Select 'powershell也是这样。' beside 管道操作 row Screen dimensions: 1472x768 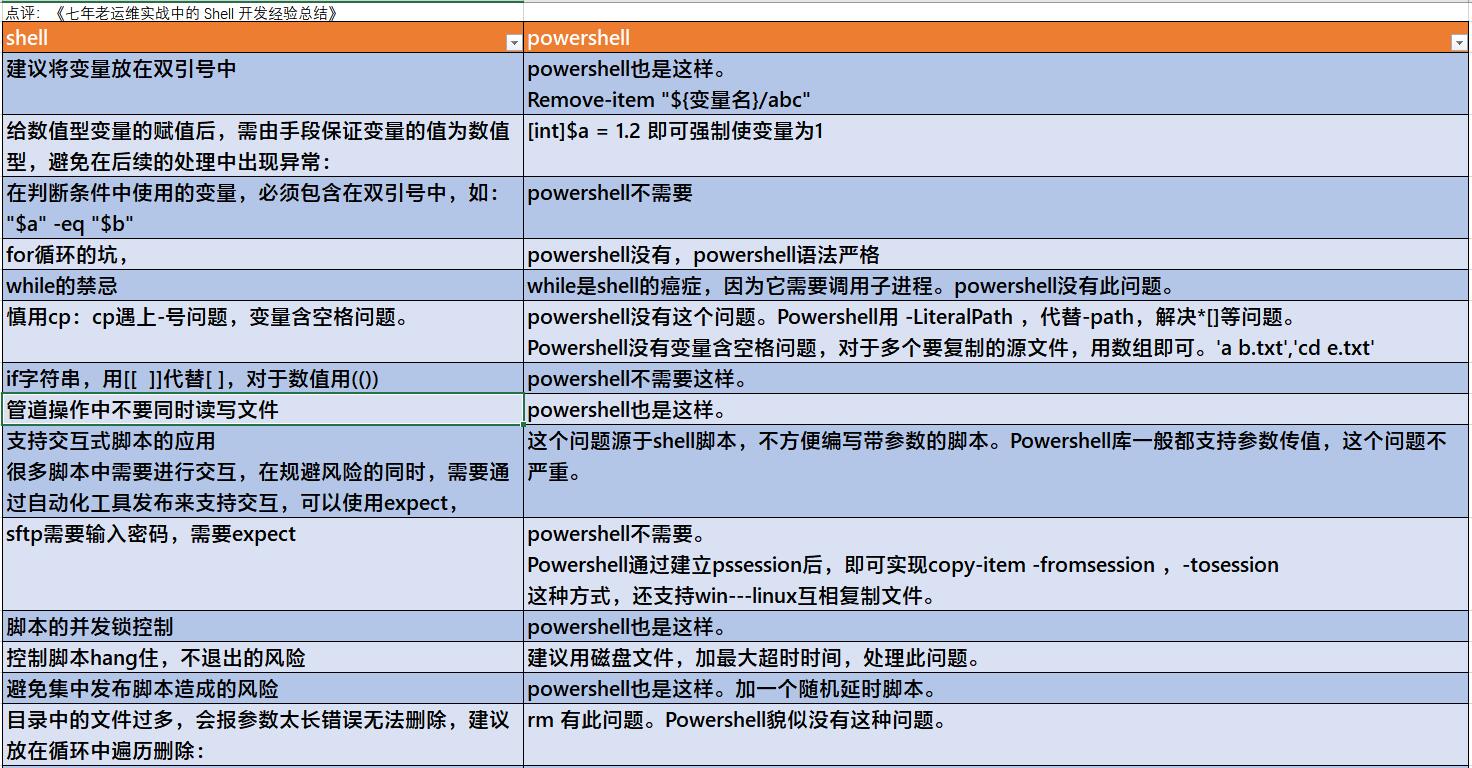point(997,410)
